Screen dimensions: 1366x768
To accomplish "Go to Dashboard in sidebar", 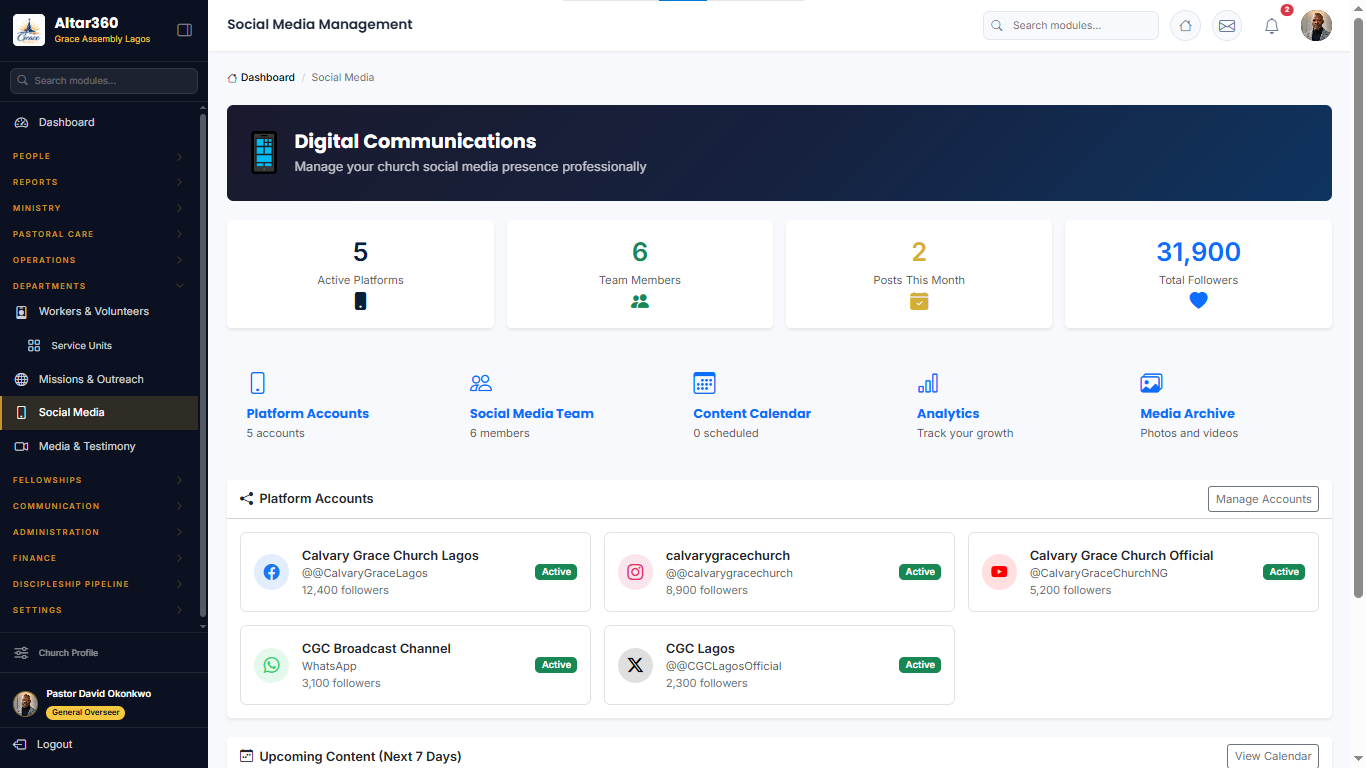I will click(x=99, y=122).
